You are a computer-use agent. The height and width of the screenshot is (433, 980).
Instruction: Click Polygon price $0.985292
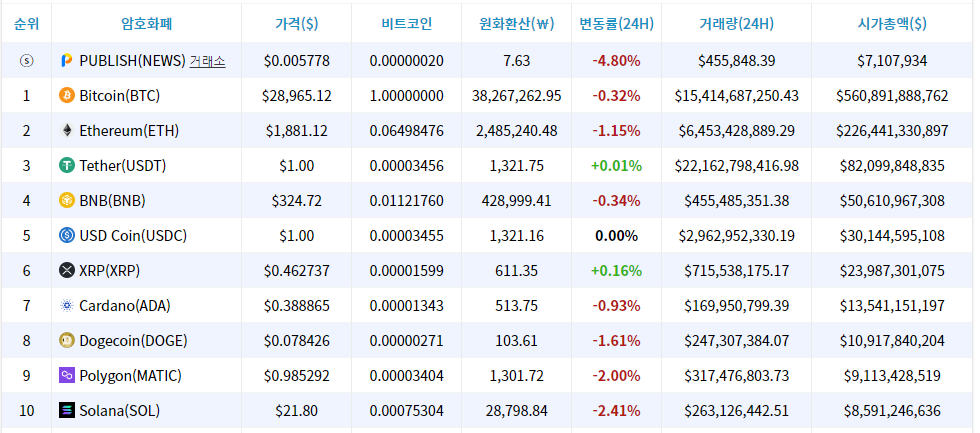[297, 376]
